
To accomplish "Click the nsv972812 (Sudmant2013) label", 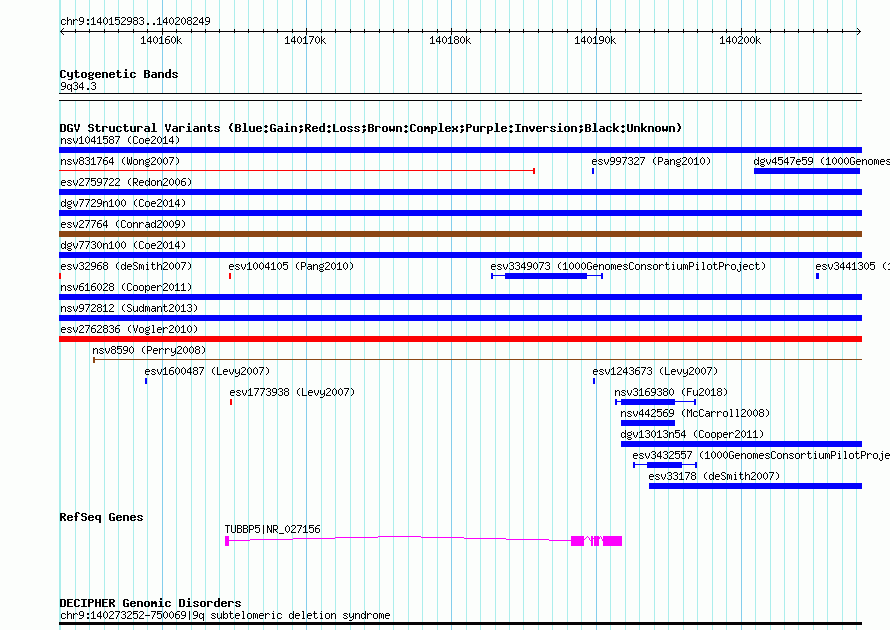I will point(129,308).
